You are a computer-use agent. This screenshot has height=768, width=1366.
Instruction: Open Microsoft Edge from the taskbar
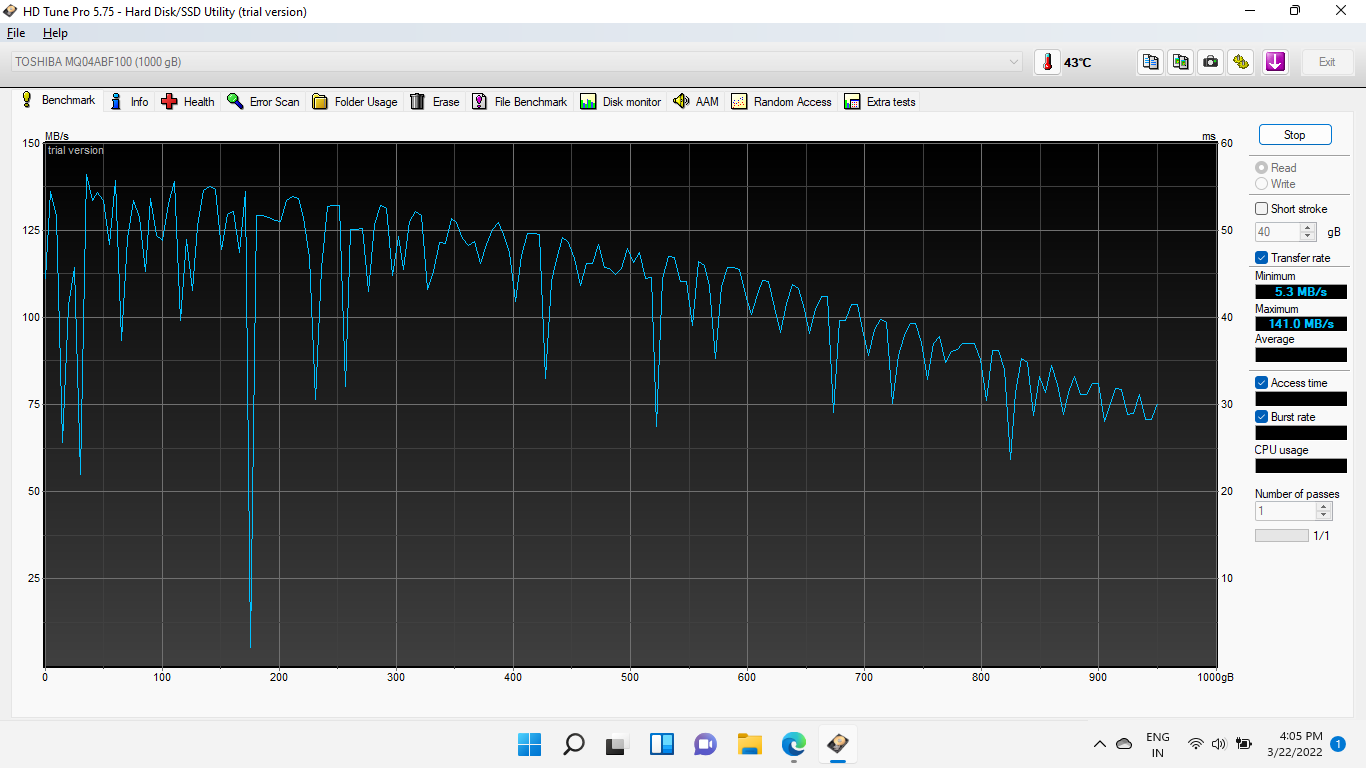793,744
